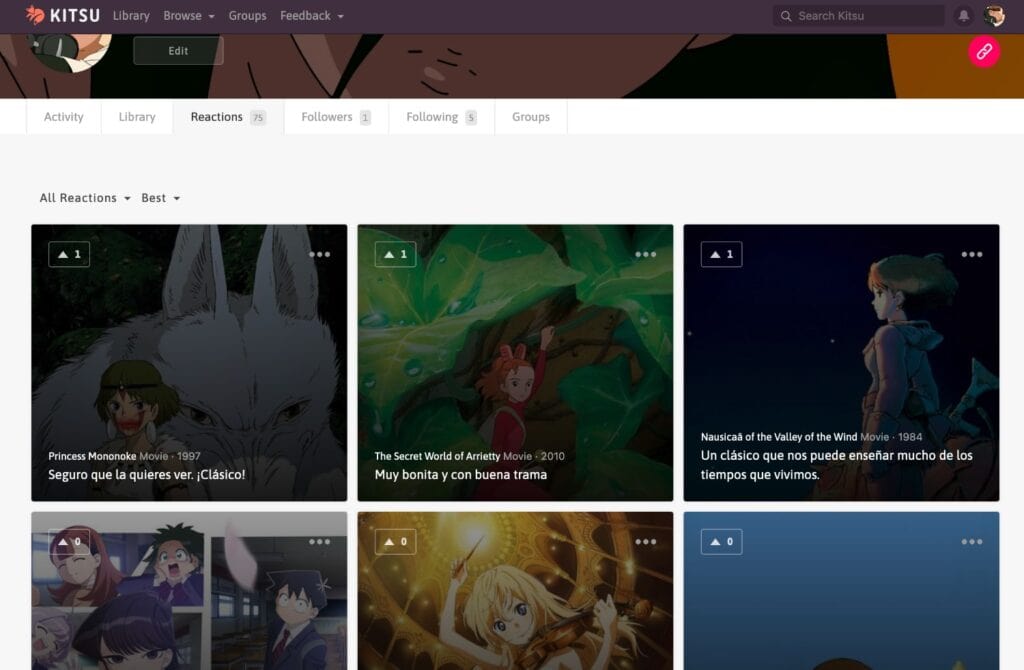Open the more options menu on Princess Mononoke reaction

[318, 254]
